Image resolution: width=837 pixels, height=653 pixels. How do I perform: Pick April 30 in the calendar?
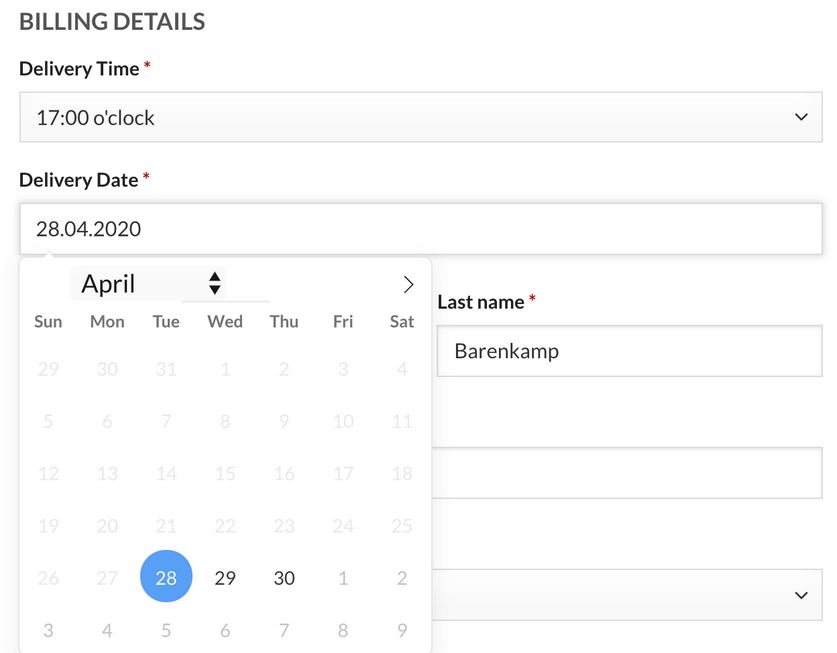pyautogui.click(x=284, y=578)
